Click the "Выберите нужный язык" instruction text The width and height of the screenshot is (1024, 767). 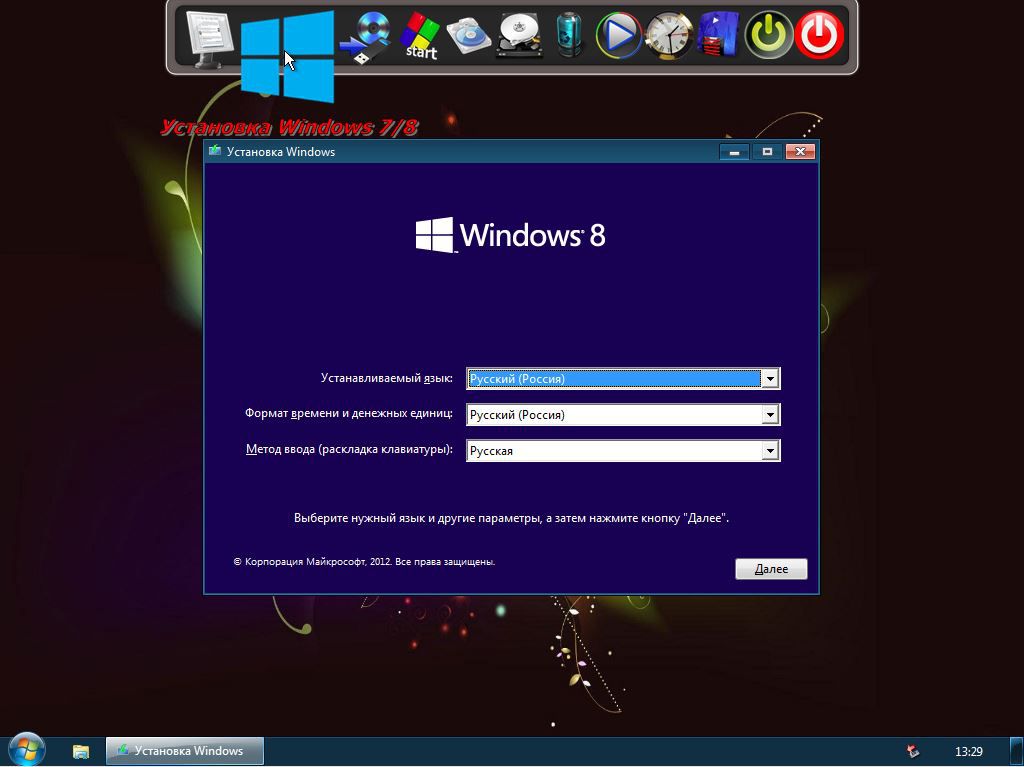tap(511, 519)
